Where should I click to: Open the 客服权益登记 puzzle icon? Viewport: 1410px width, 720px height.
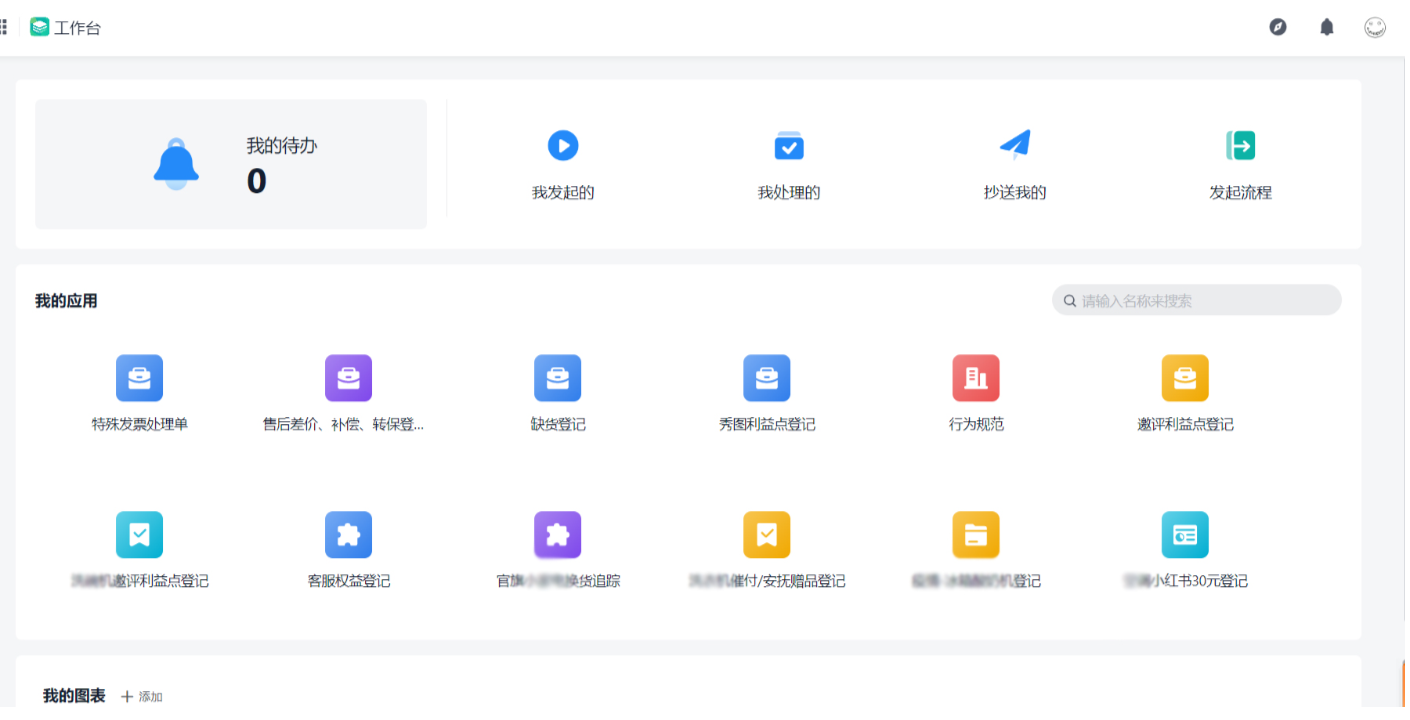348,535
